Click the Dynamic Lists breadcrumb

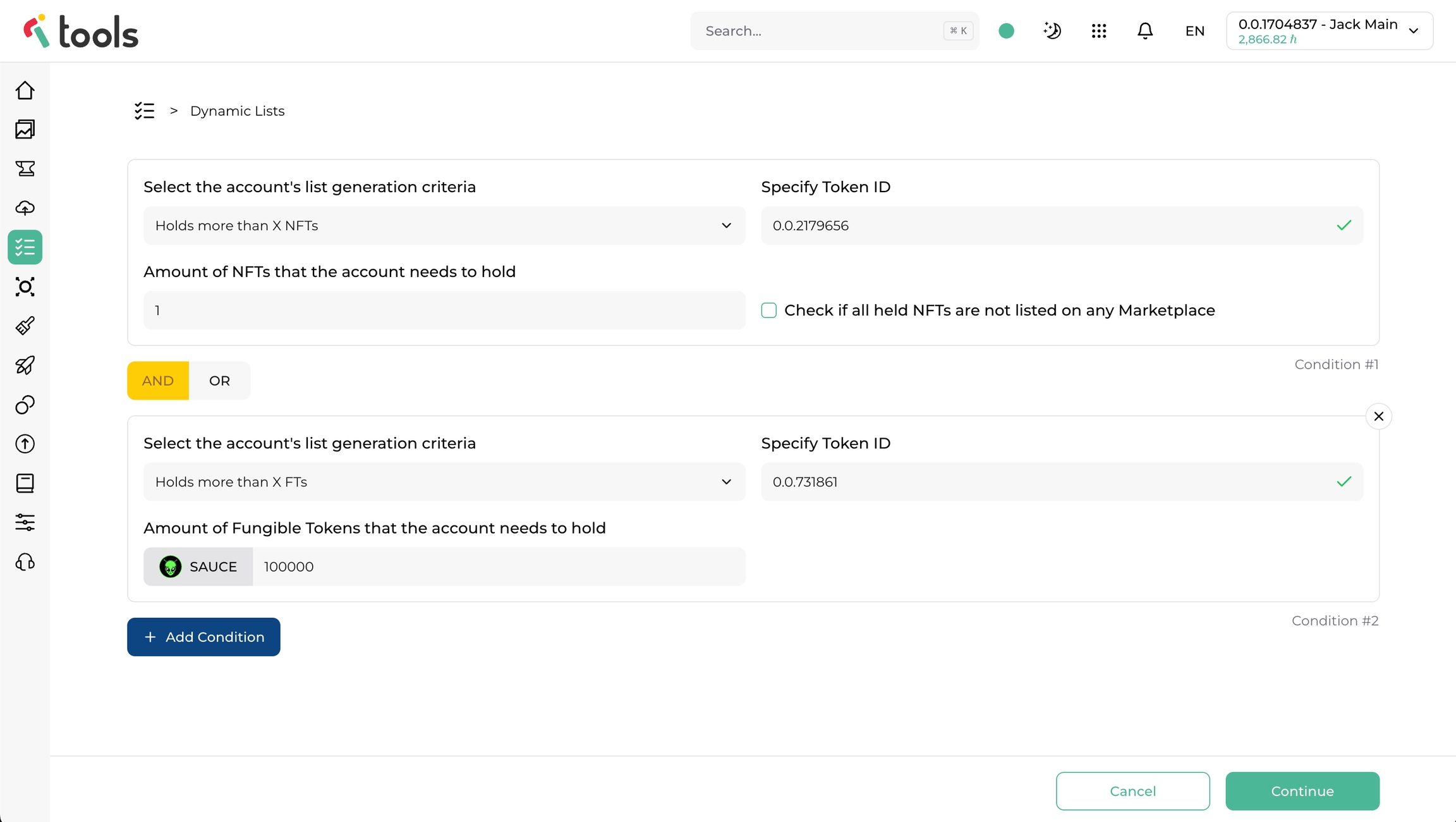(237, 111)
